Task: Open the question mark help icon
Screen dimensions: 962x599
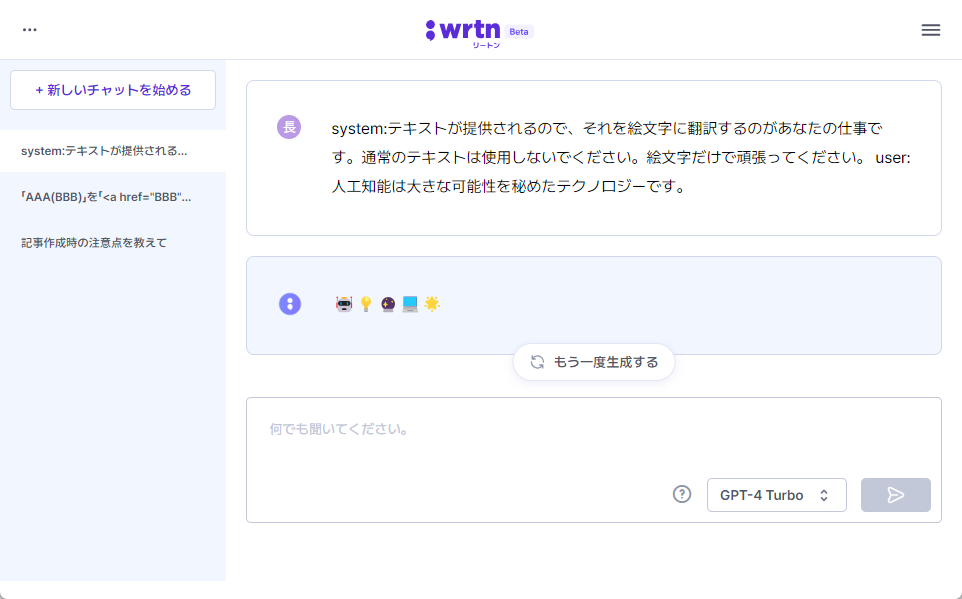Action: (682, 494)
